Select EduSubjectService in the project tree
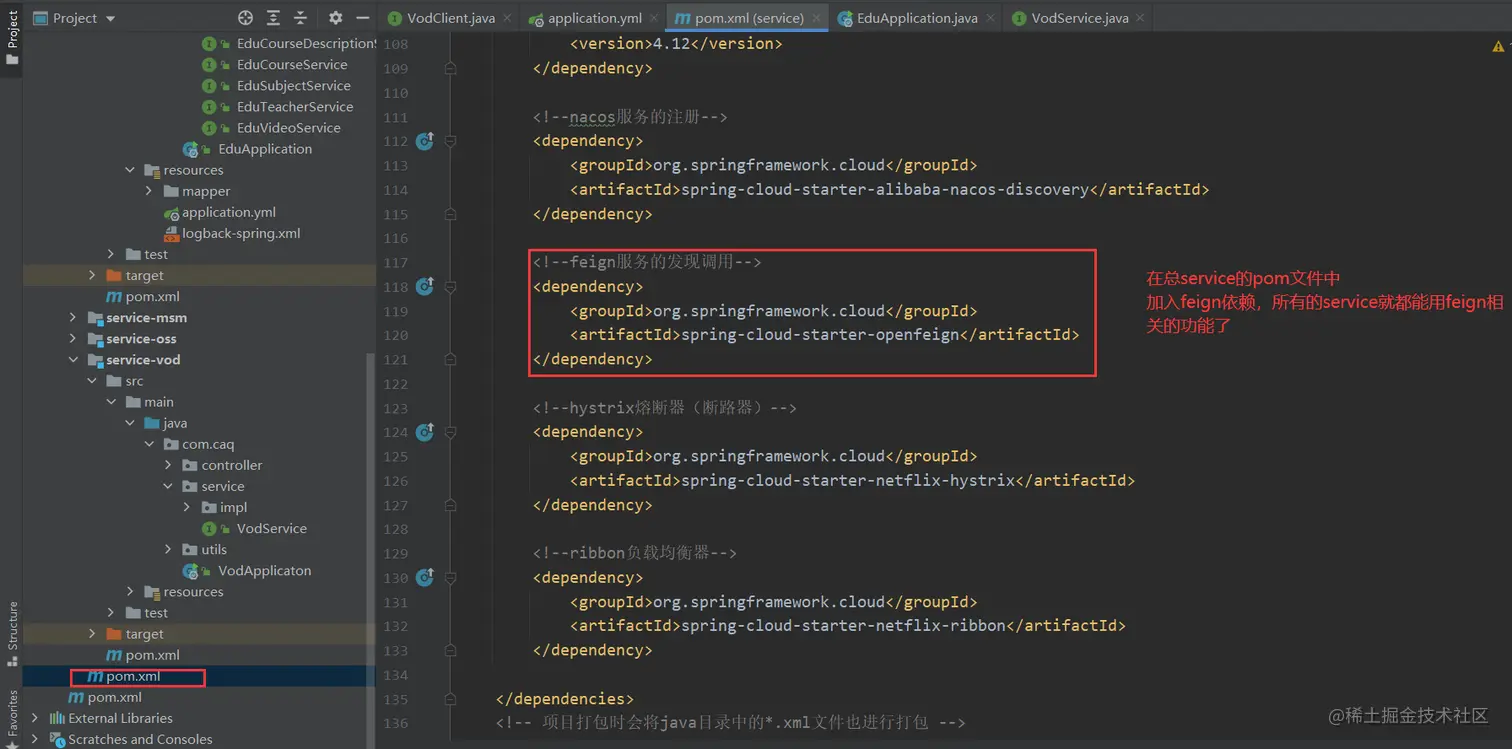This screenshot has width=1512, height=749. pyautogui.click(x=294, y=85)
